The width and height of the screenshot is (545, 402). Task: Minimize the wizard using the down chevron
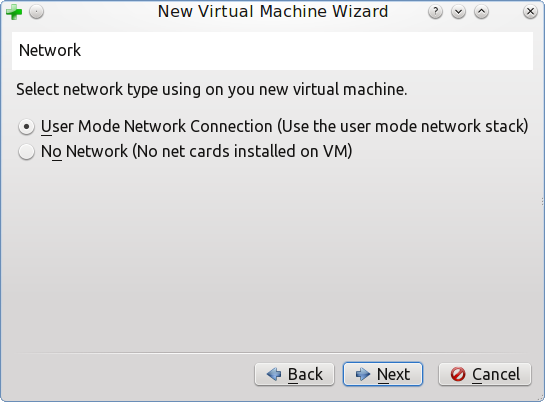point(458,12)
